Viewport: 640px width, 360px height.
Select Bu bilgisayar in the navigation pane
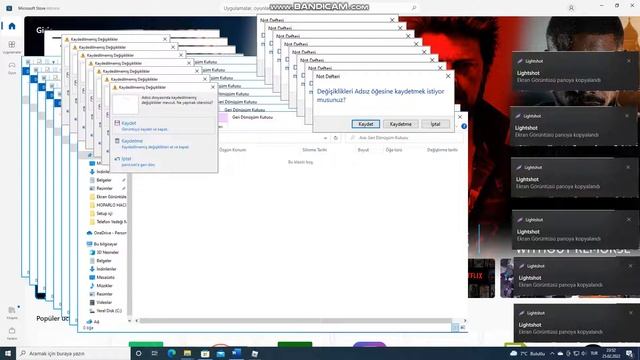click(102, 244)
